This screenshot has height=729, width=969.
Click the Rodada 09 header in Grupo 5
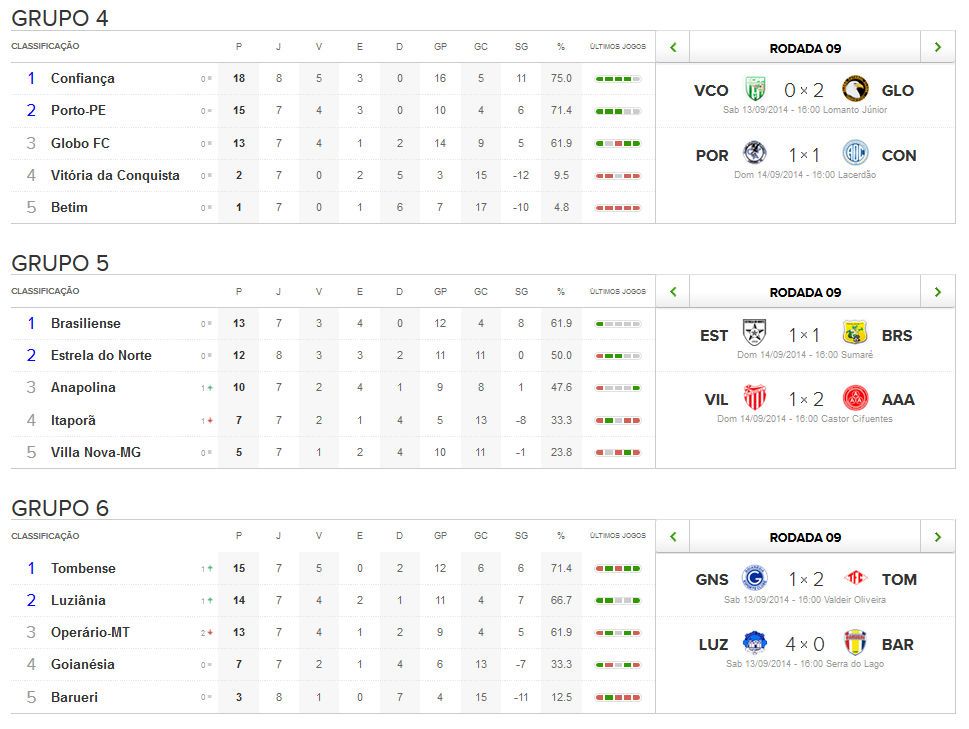point(805,292)
